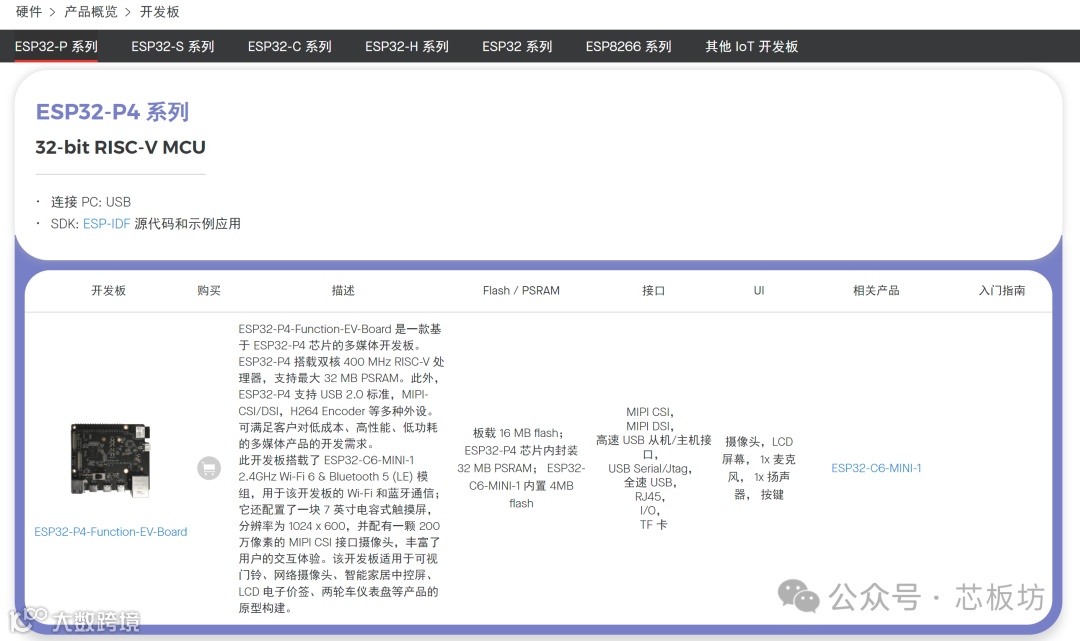Screen dimensions: 1080x641
Task: Click the 描述 column header
Action: pyautogui.click(x=343, y=291)
